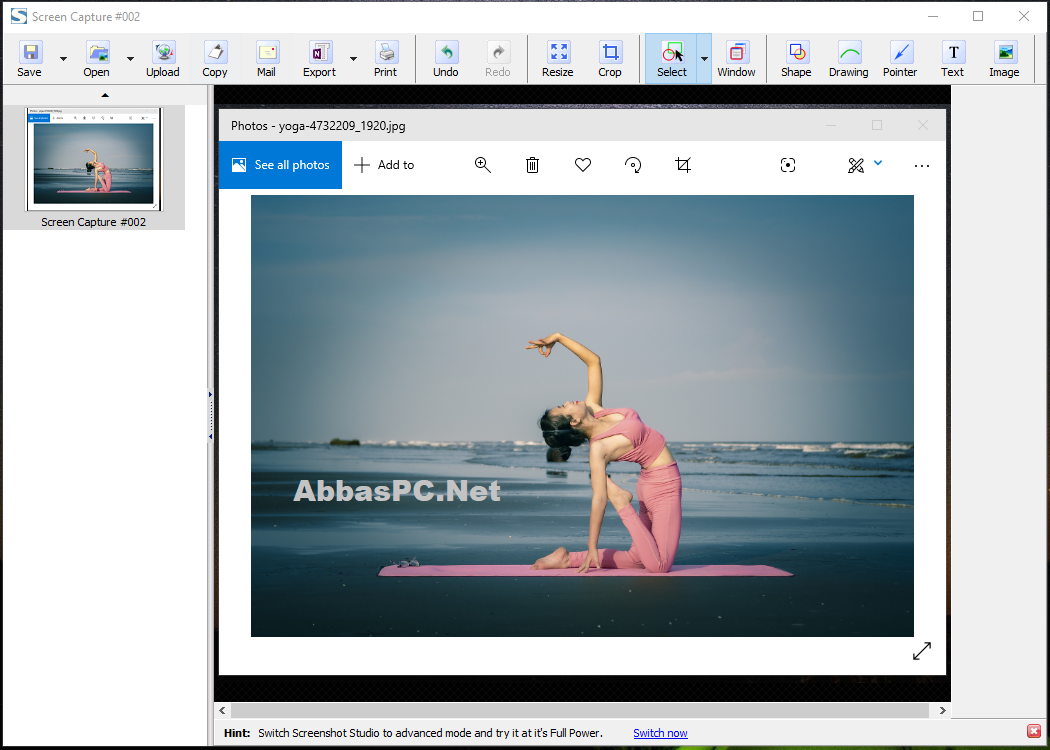Expand the Open dropdown arrow
The height and width of the screenshot is (750, 1050).
[131, 59]
